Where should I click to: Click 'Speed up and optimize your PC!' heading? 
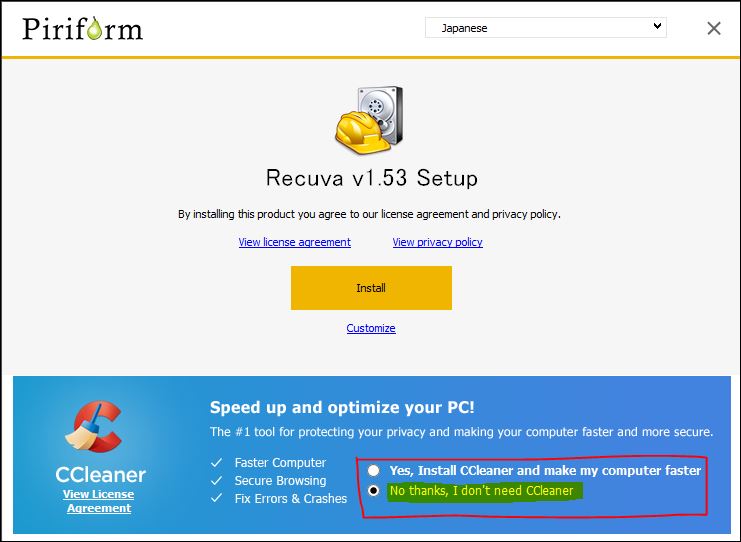pos(342,407)
